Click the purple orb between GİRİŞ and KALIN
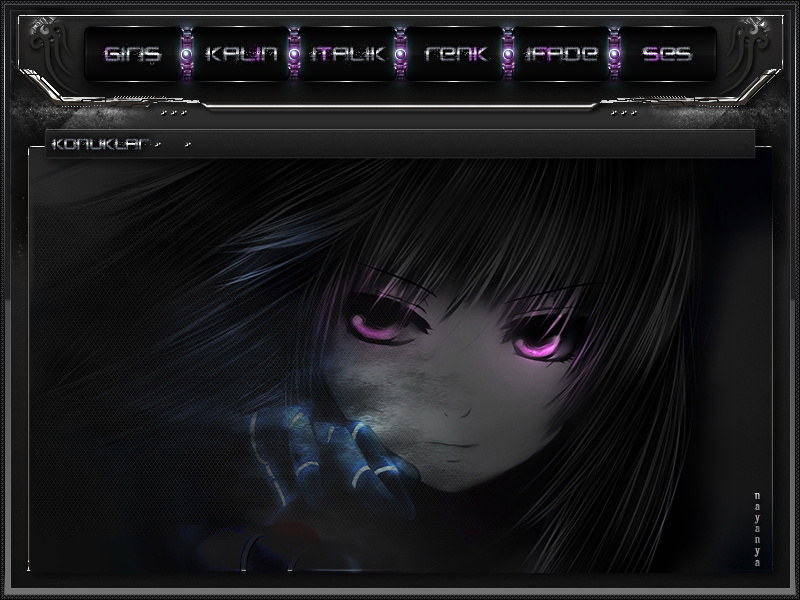The image size is (800, 600). 186,53
